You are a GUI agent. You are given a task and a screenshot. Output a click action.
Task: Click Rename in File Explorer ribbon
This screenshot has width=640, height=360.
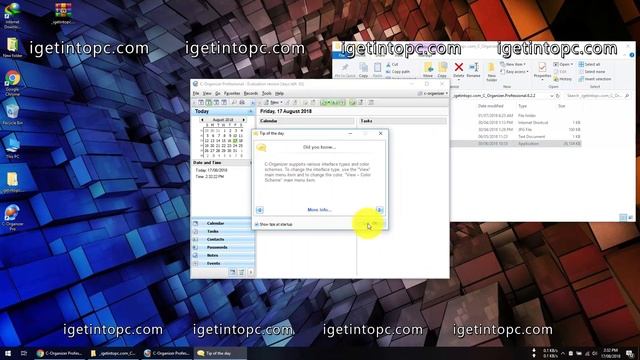pos(473,70)
